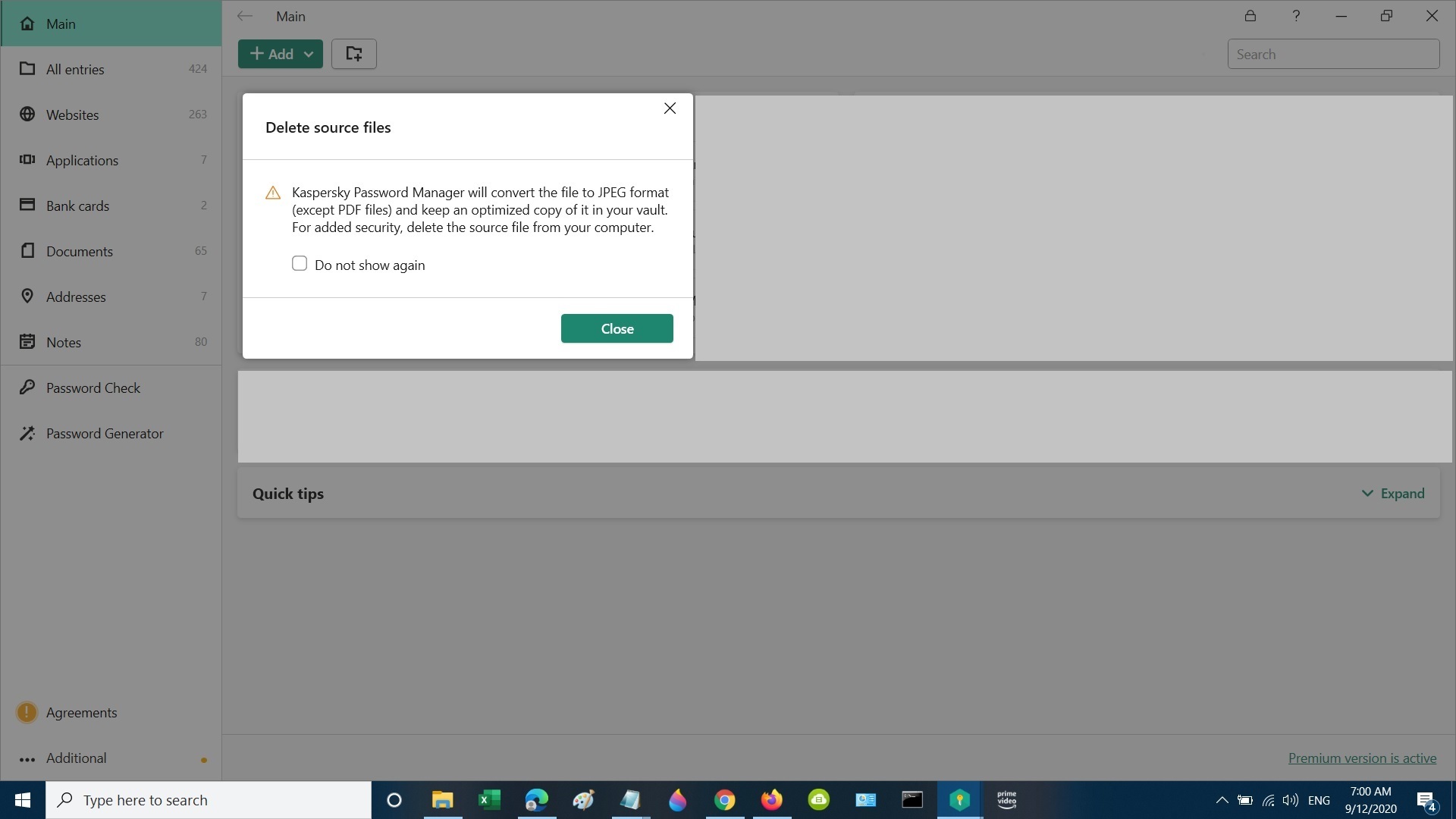Click the Notes notepad icon

(x=27, y=341)
